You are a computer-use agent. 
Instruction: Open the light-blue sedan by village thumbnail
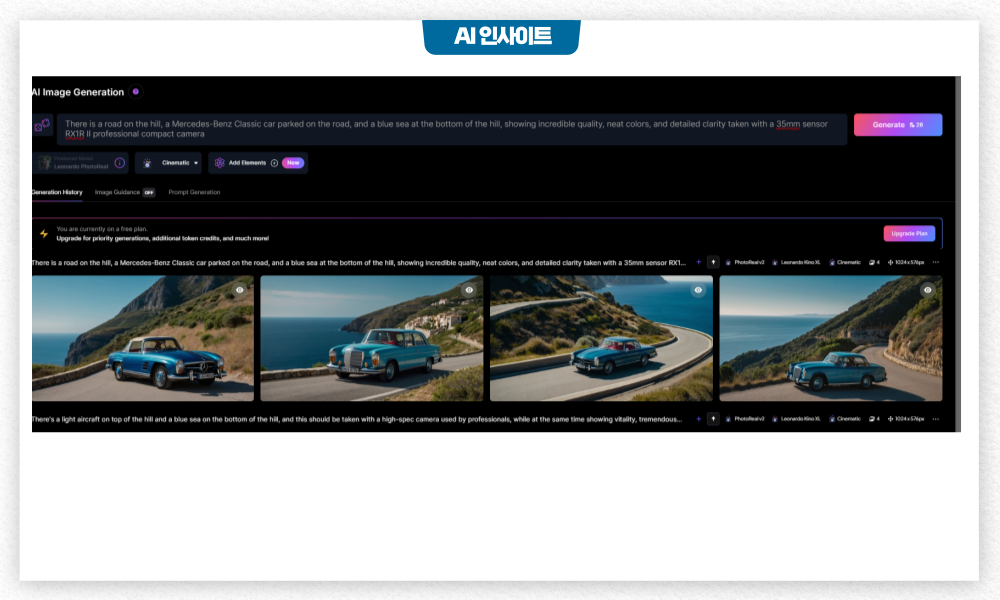click(372, 338)
